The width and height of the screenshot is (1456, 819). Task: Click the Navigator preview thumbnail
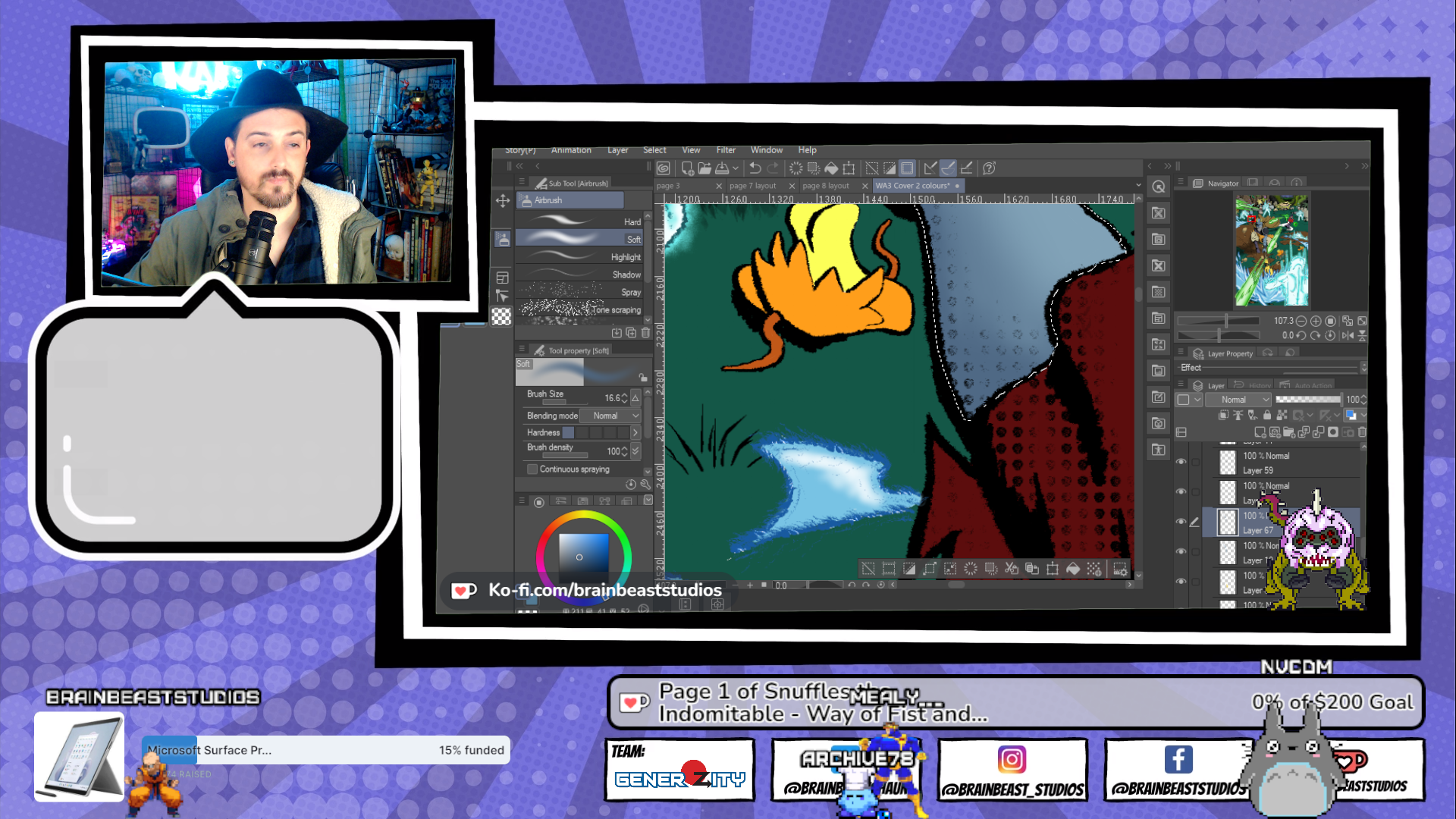(x=1272, y=250)
